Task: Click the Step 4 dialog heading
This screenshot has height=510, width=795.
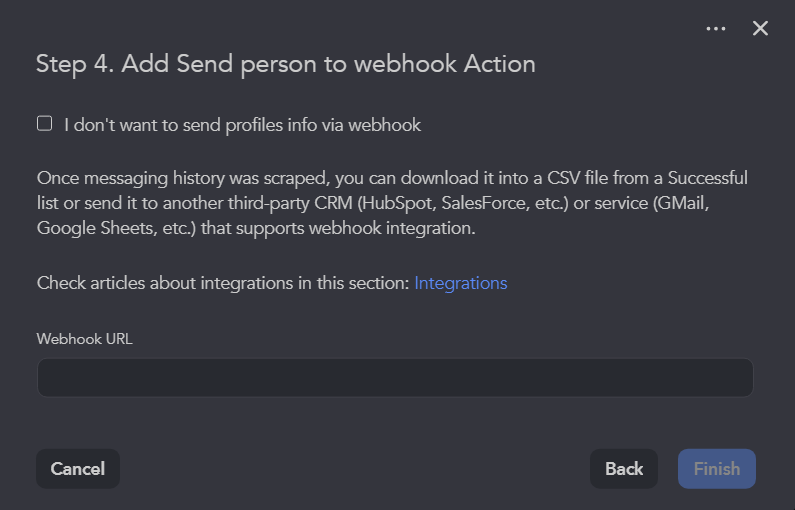Action: [x=286, y=64]
